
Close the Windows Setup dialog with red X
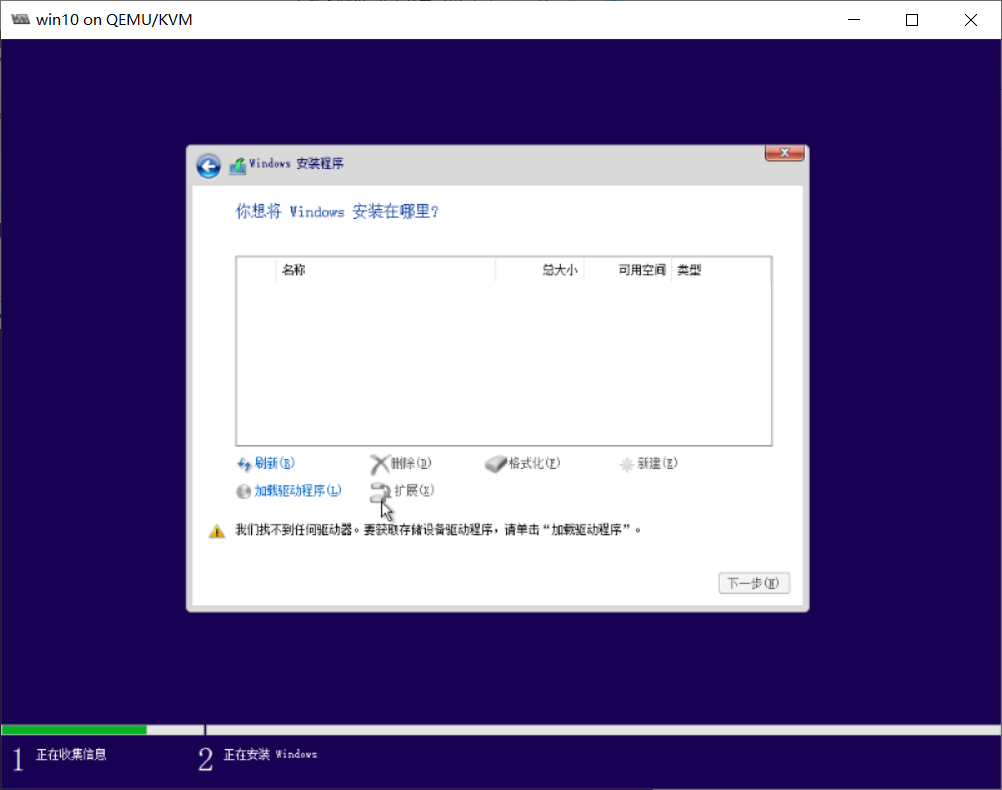pyautogui.click(x=785, y=153)
